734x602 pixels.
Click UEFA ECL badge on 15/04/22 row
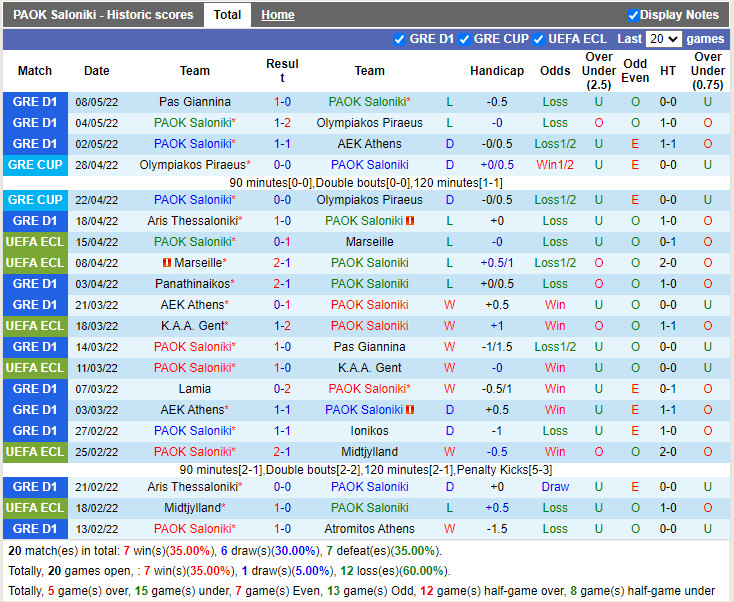click(x=35, y=242)
